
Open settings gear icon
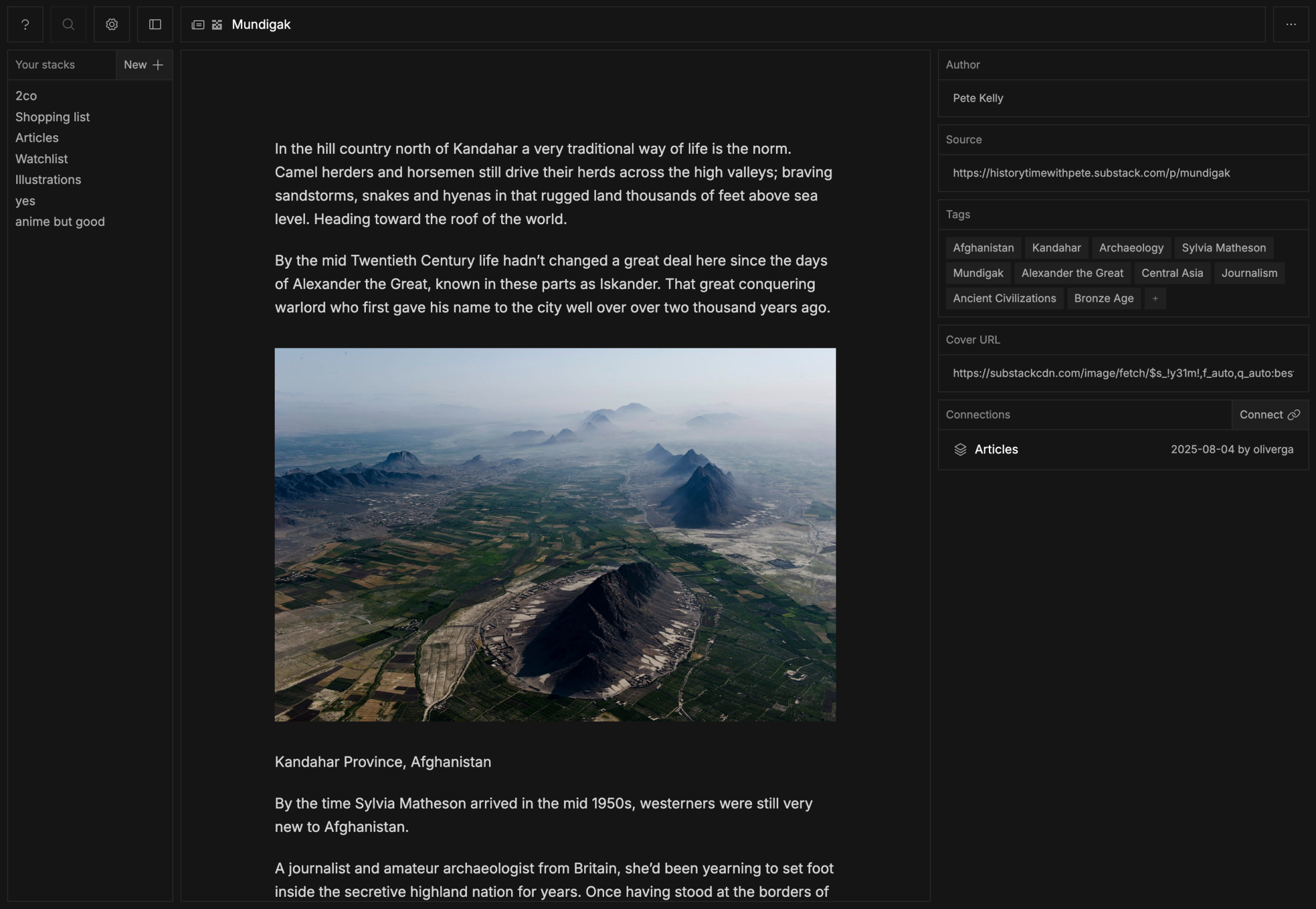112,24
